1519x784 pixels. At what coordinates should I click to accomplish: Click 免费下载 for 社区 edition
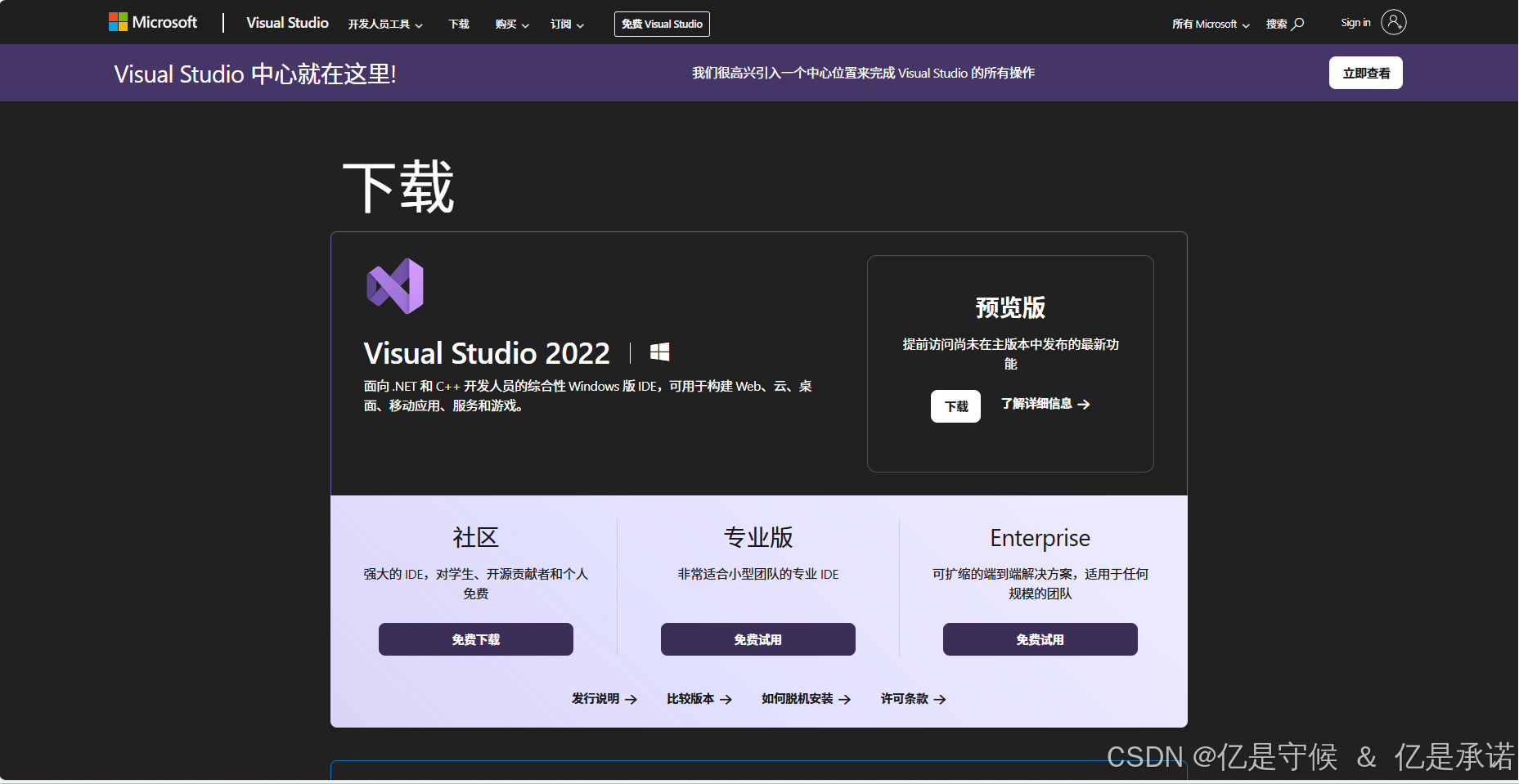475,639
